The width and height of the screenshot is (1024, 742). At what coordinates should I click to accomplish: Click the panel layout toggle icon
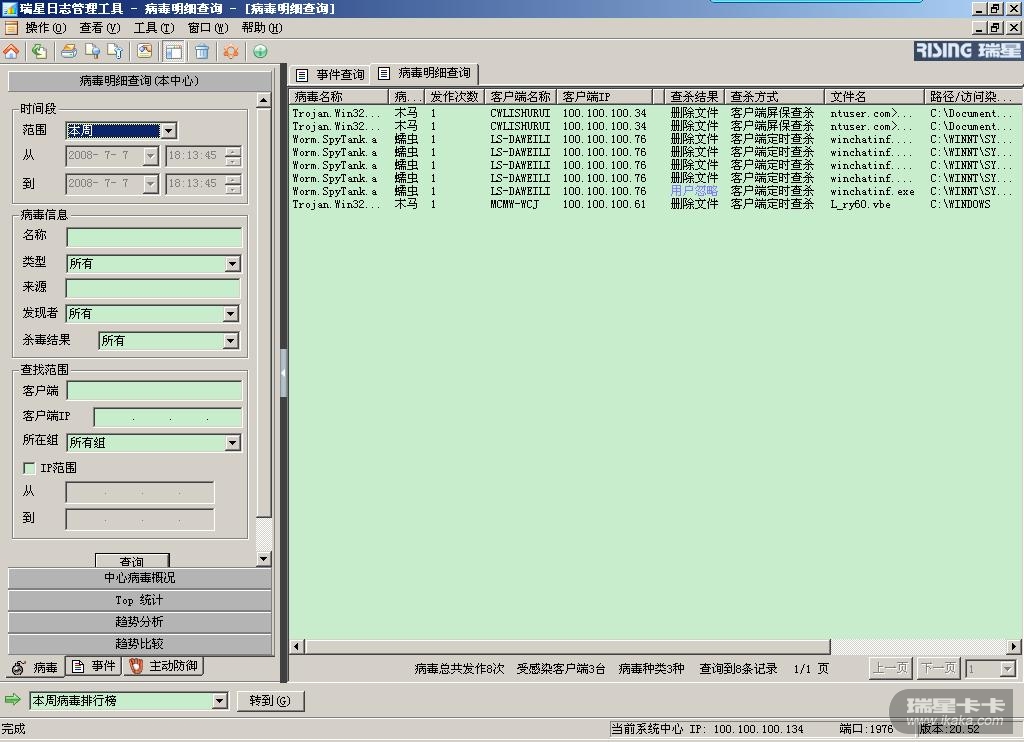(173, 51)
